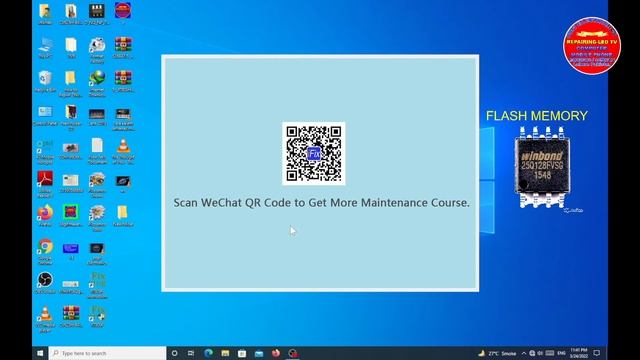Switch input language via the ENG indicator

coord(562,353)
